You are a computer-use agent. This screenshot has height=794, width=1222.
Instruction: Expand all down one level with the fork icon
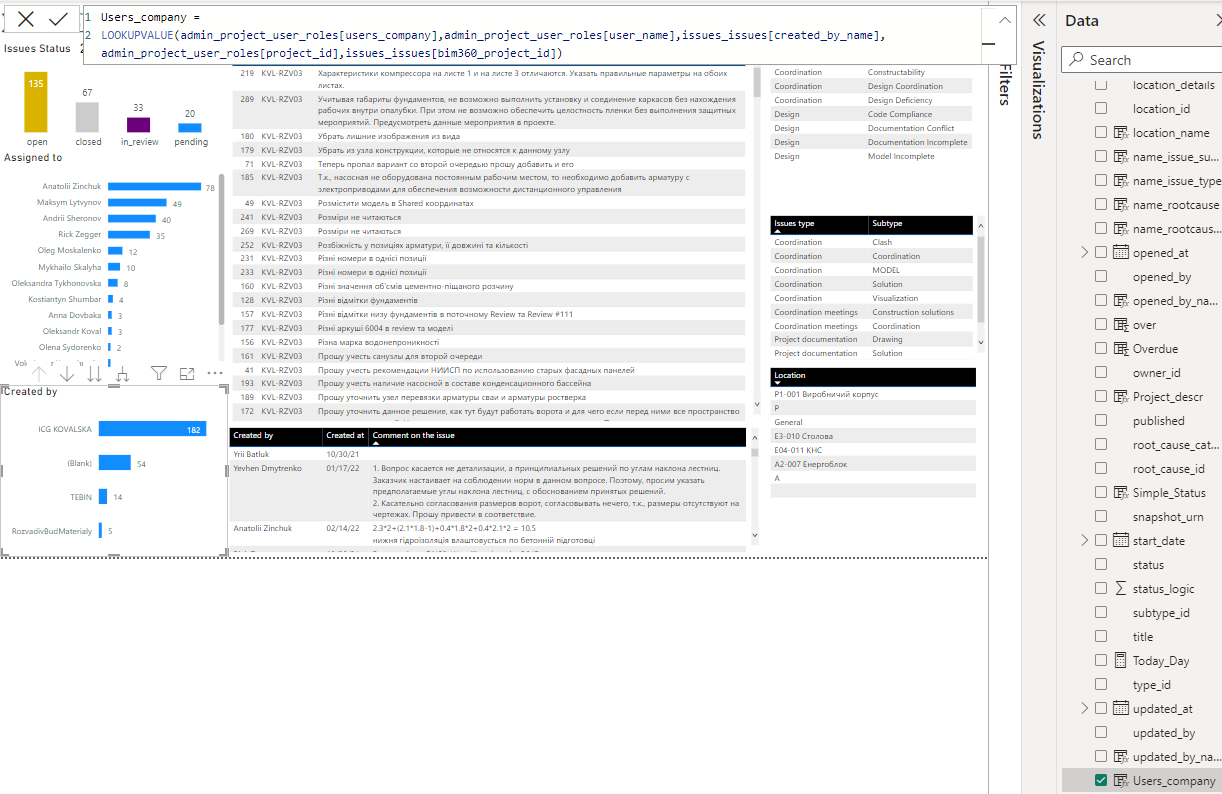[123, 374]
